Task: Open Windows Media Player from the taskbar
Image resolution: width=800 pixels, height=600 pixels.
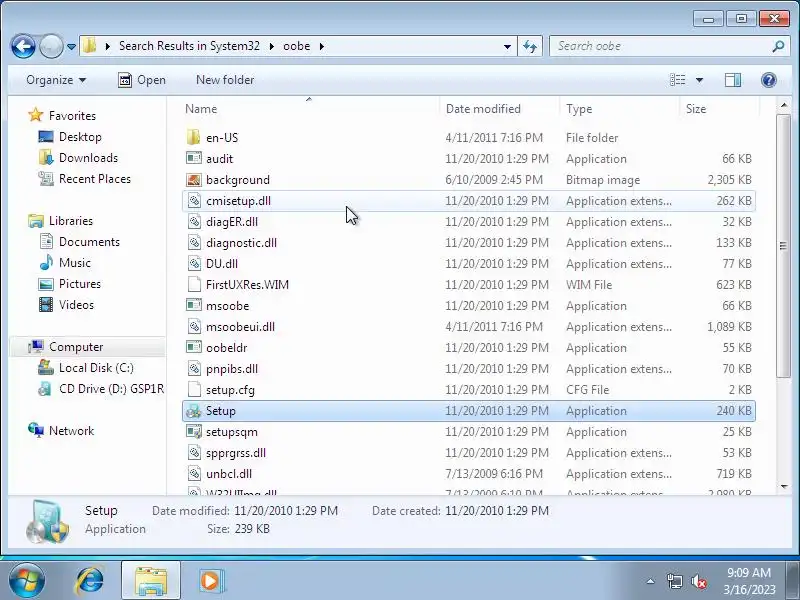Action: (x=210, y=581)
